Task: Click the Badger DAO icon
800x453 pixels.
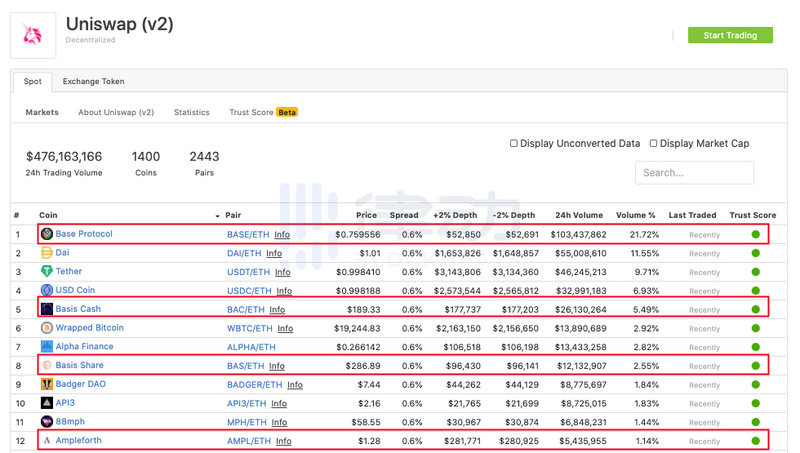Action: (47, 384)
